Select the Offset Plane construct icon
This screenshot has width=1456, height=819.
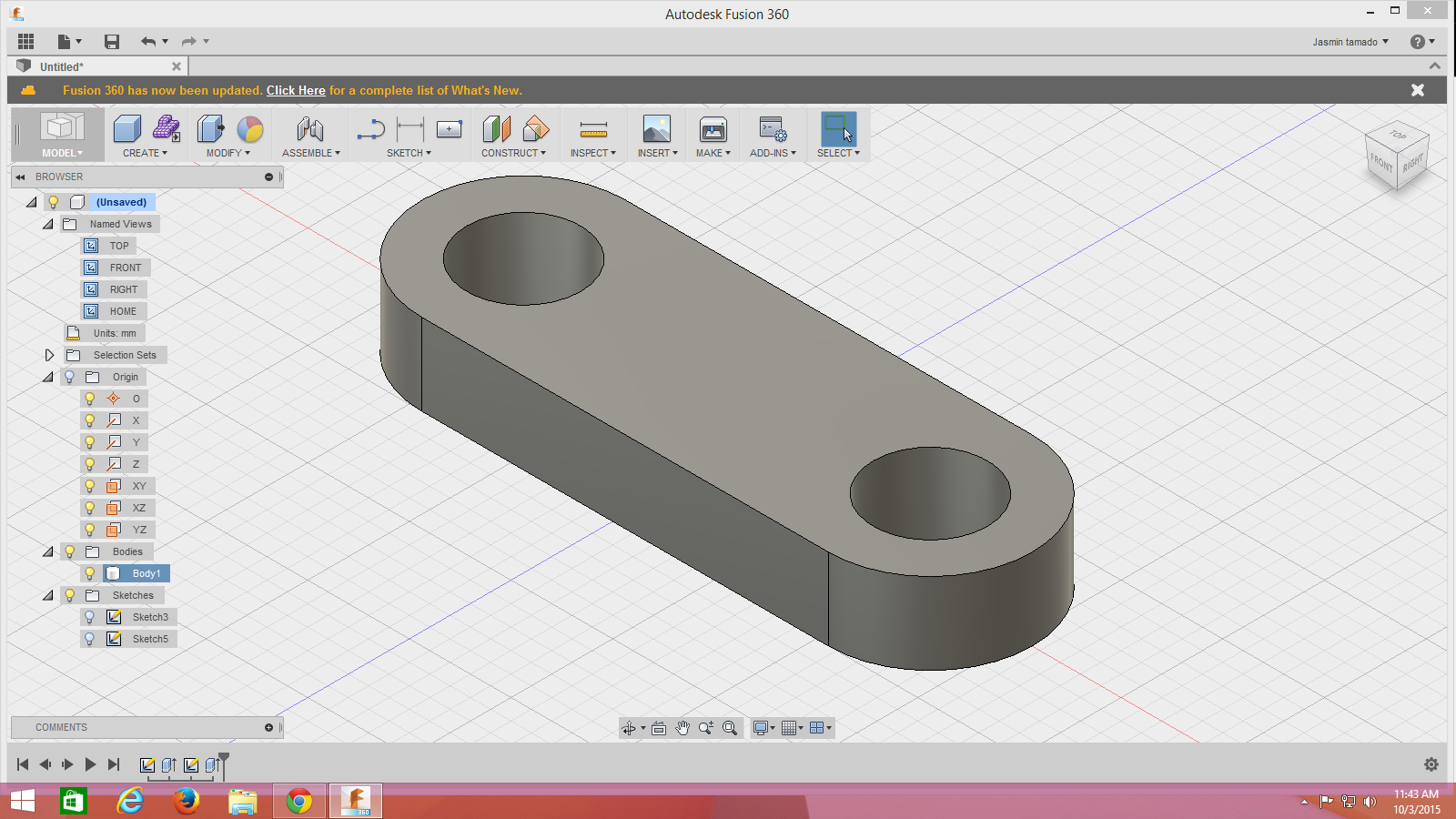click(496, 129)
